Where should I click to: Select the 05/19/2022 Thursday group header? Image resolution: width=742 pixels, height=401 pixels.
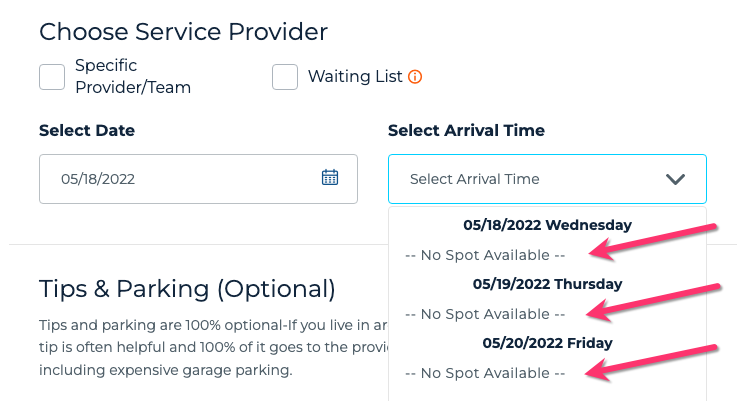click(x=547, y=284)
